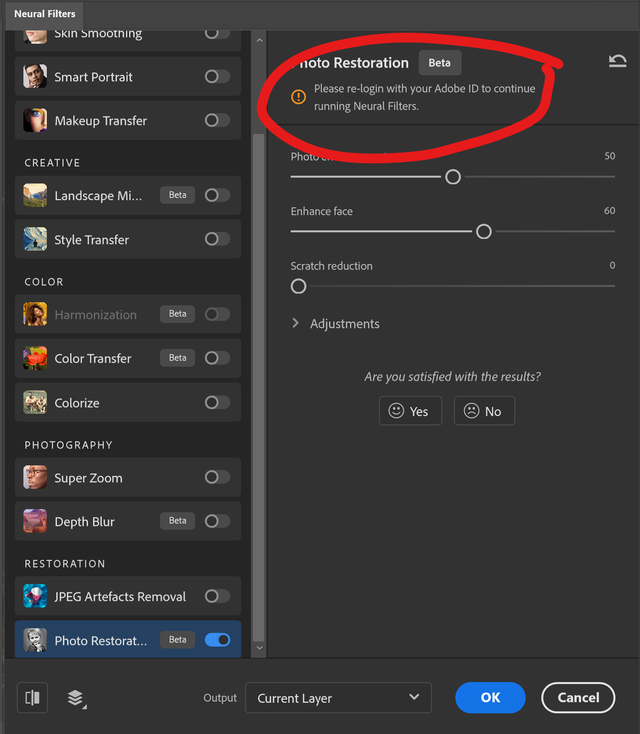Click the Beta badge on Depth Blur row
This screenshot has height=734, width=640.
pyautogui.click(x=177, y=521)
